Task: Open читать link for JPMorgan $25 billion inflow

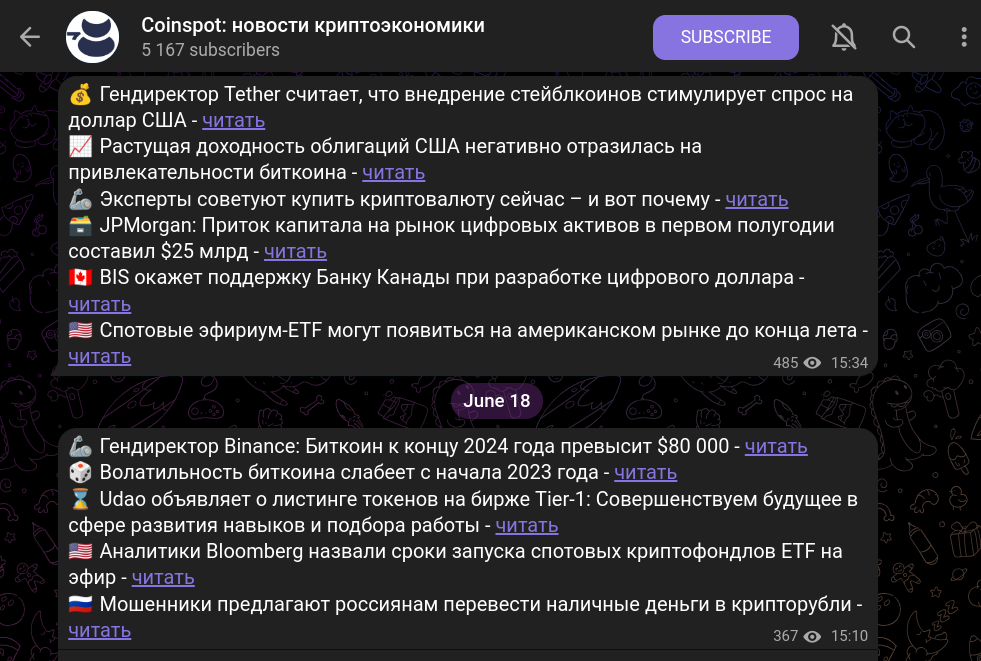Action: pos(295,251)
